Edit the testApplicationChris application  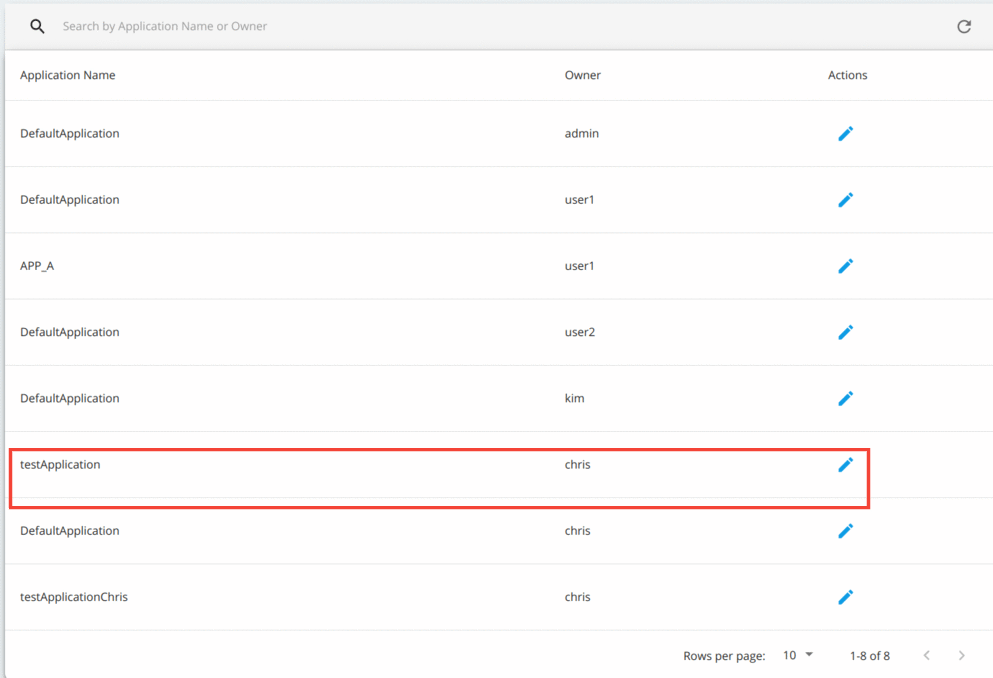(845, 597)
